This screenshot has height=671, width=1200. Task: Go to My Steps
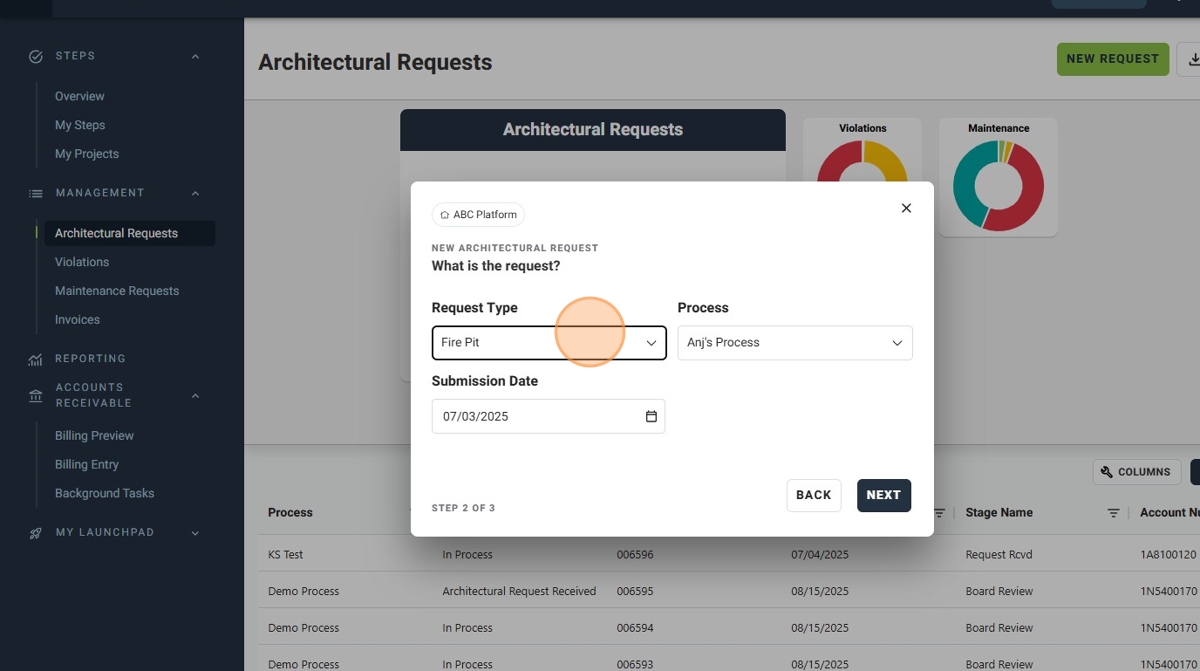pyautogui.click(x=80, y=125)
